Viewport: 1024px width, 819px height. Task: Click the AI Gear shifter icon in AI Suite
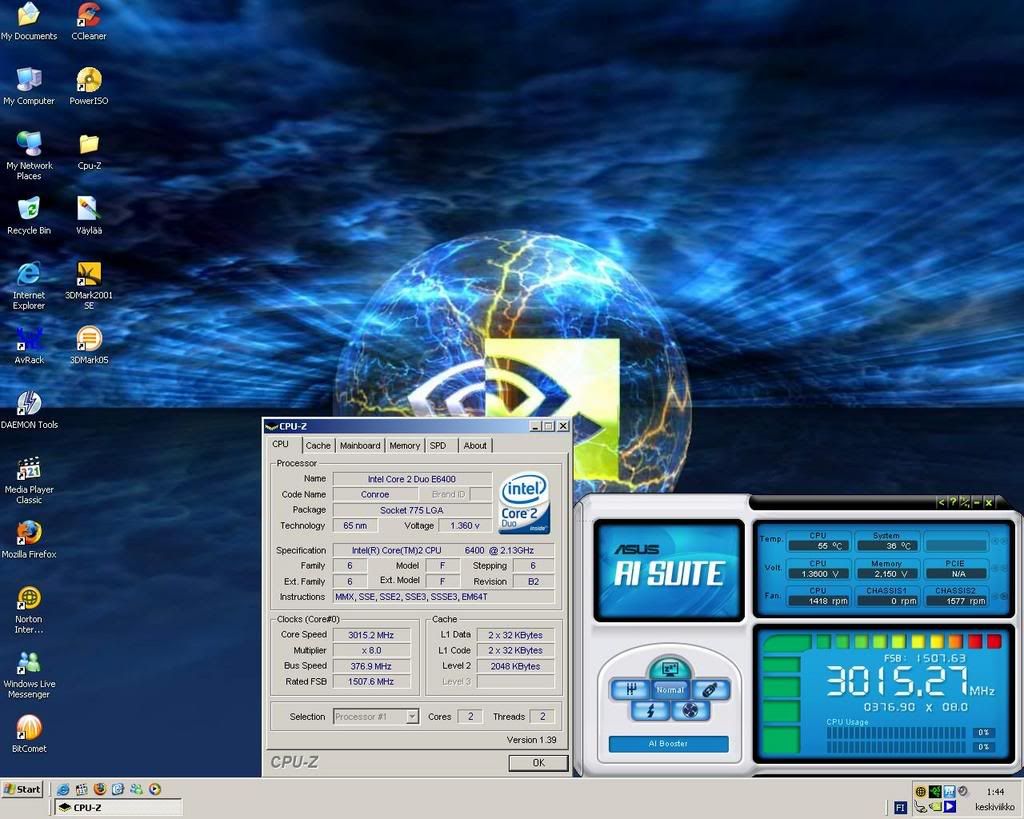[x=631, y=689]
